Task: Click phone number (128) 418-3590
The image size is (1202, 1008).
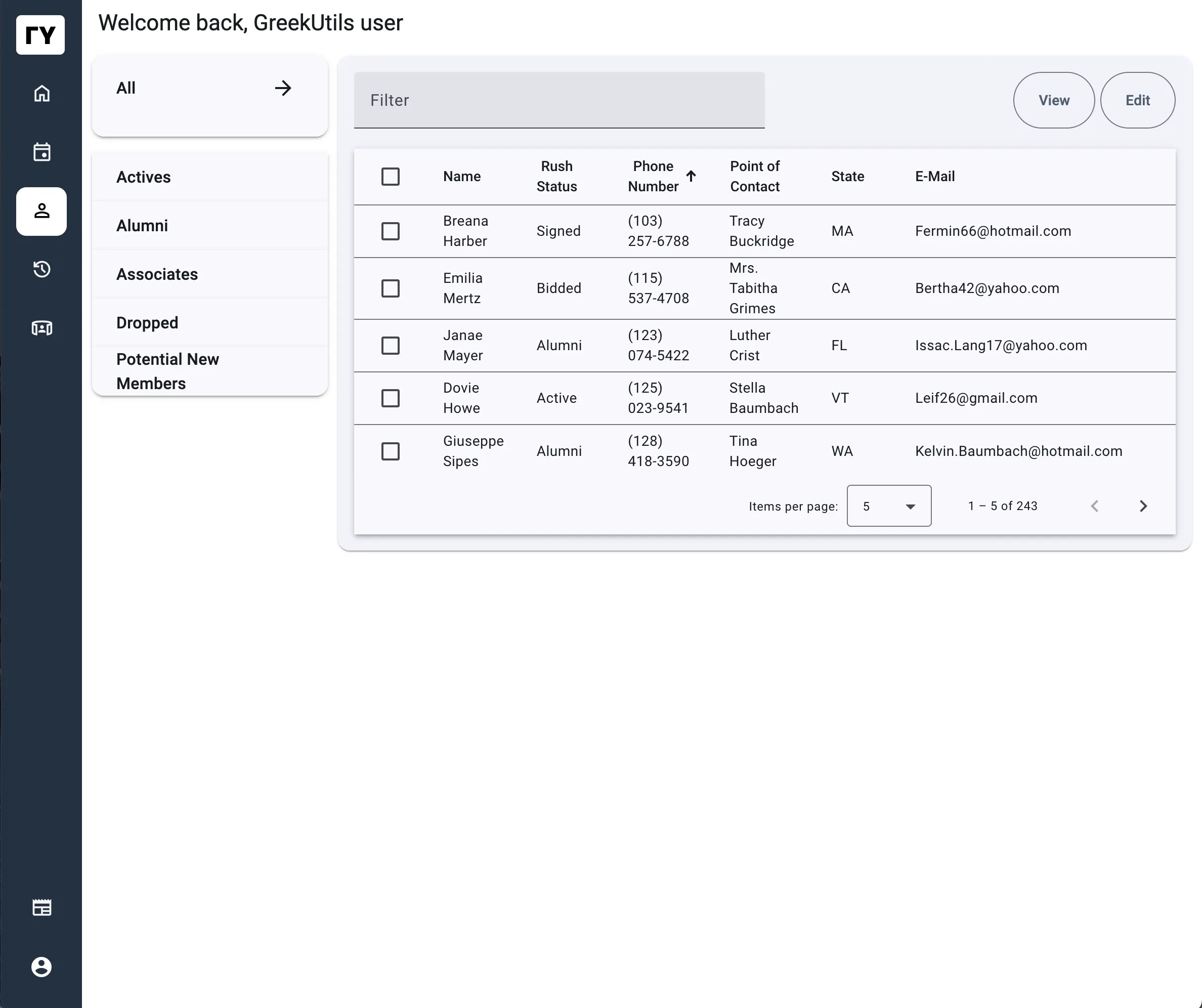Action: (658, 451)
